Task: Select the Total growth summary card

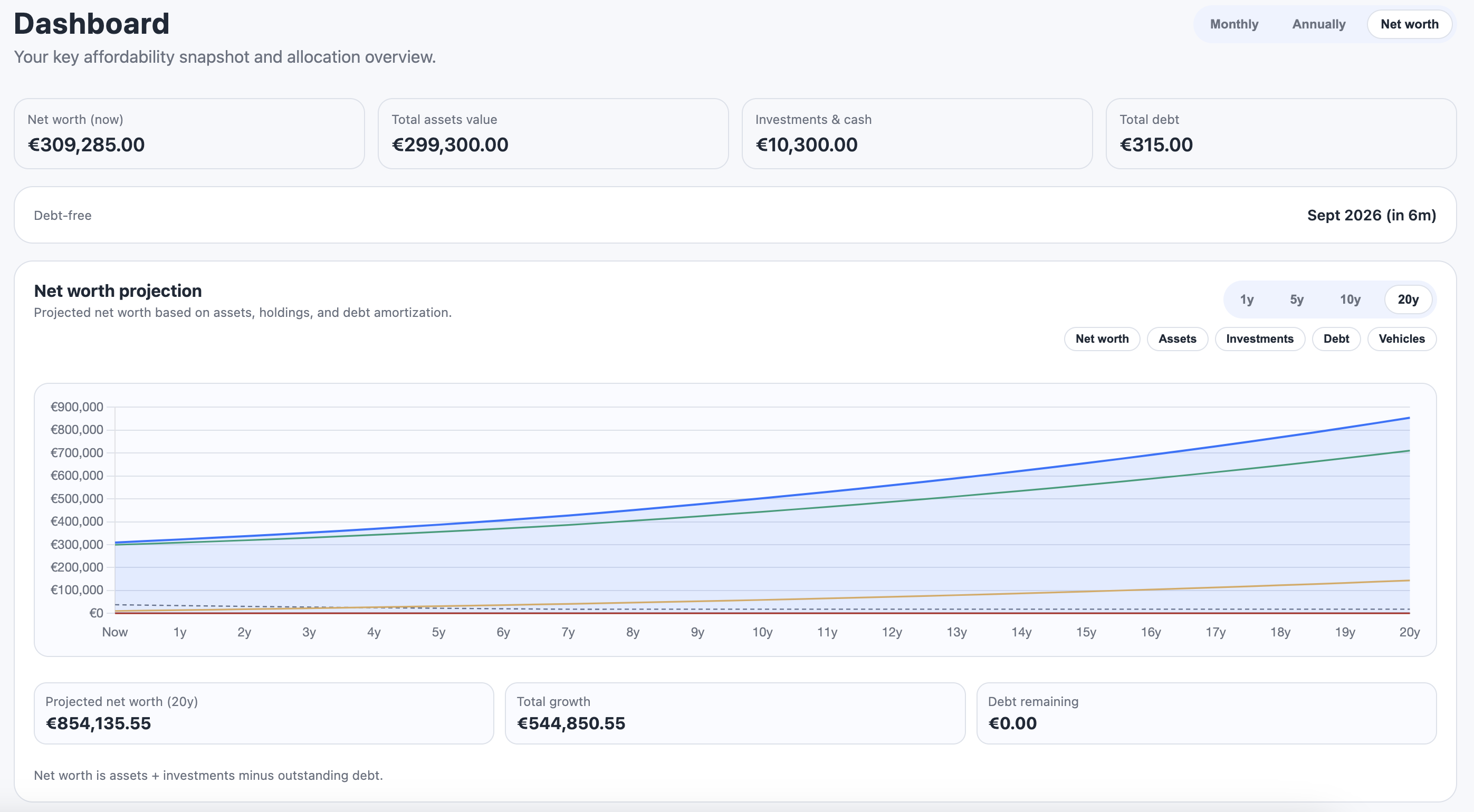Action: tap(735, 712)
